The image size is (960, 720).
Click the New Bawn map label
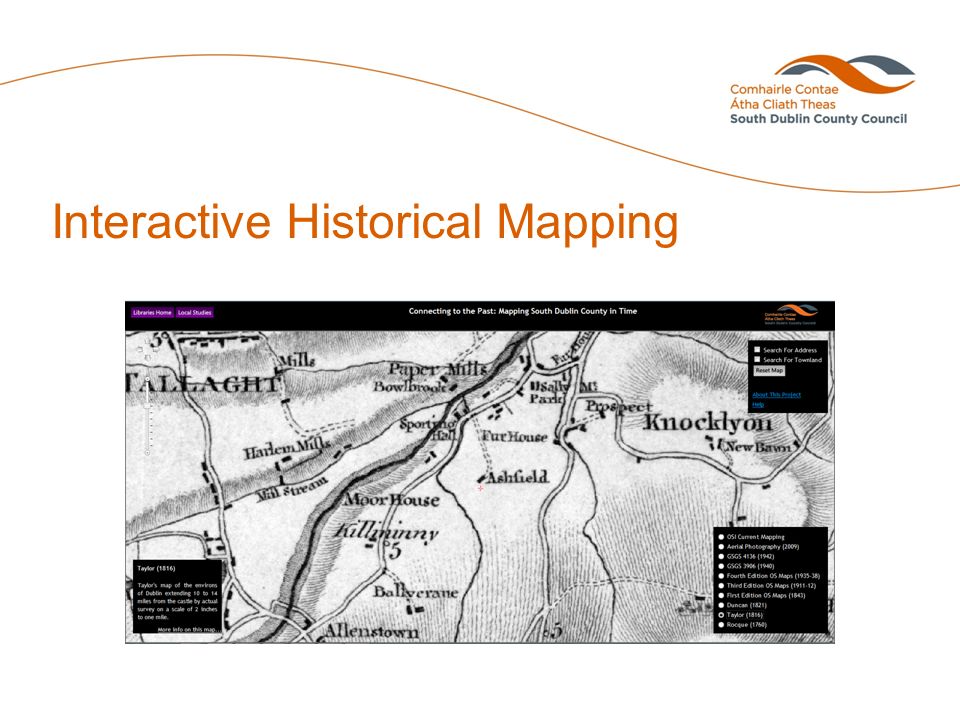[758, 446]
